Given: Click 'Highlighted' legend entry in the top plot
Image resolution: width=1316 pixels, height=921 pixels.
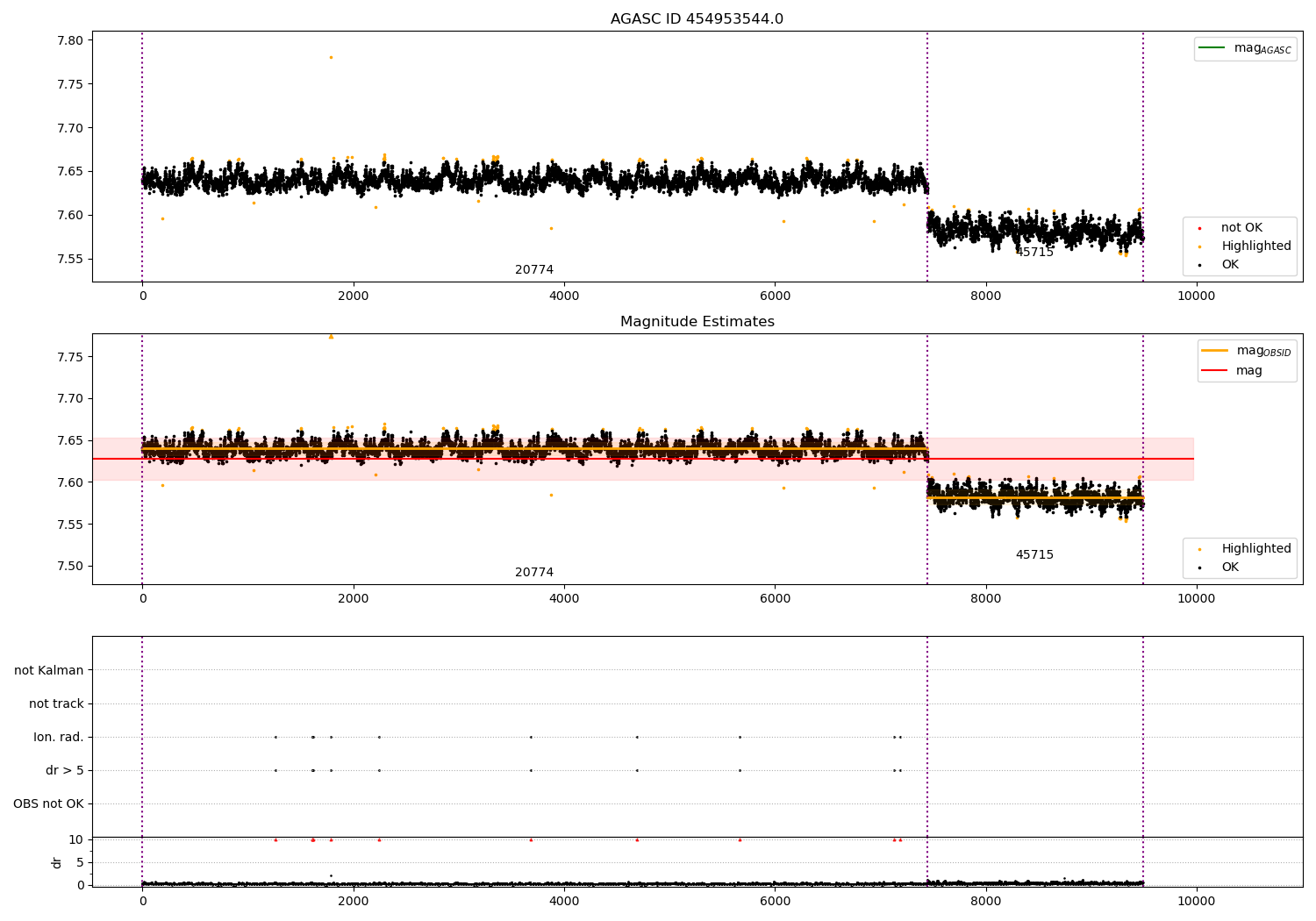Looking at the screenshot, I should tap(1255, 246).
